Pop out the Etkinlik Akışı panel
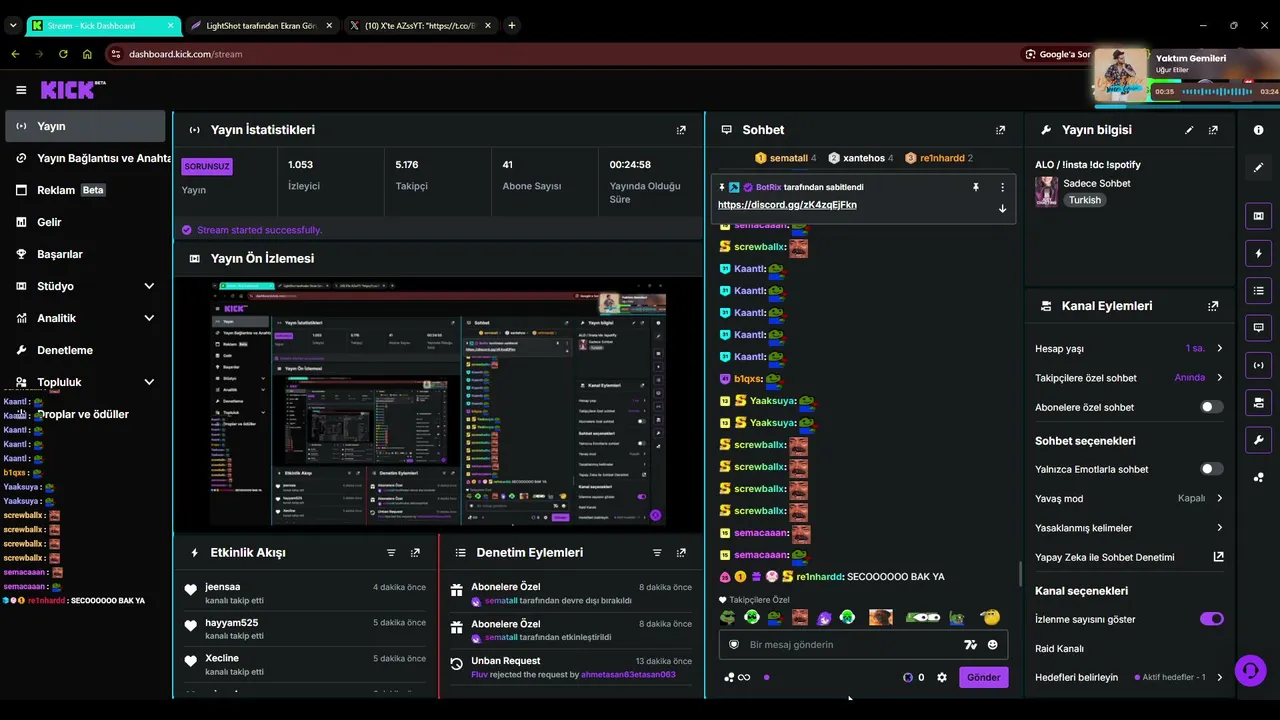The image size is (1280, 720). click(x=415, y=553)
